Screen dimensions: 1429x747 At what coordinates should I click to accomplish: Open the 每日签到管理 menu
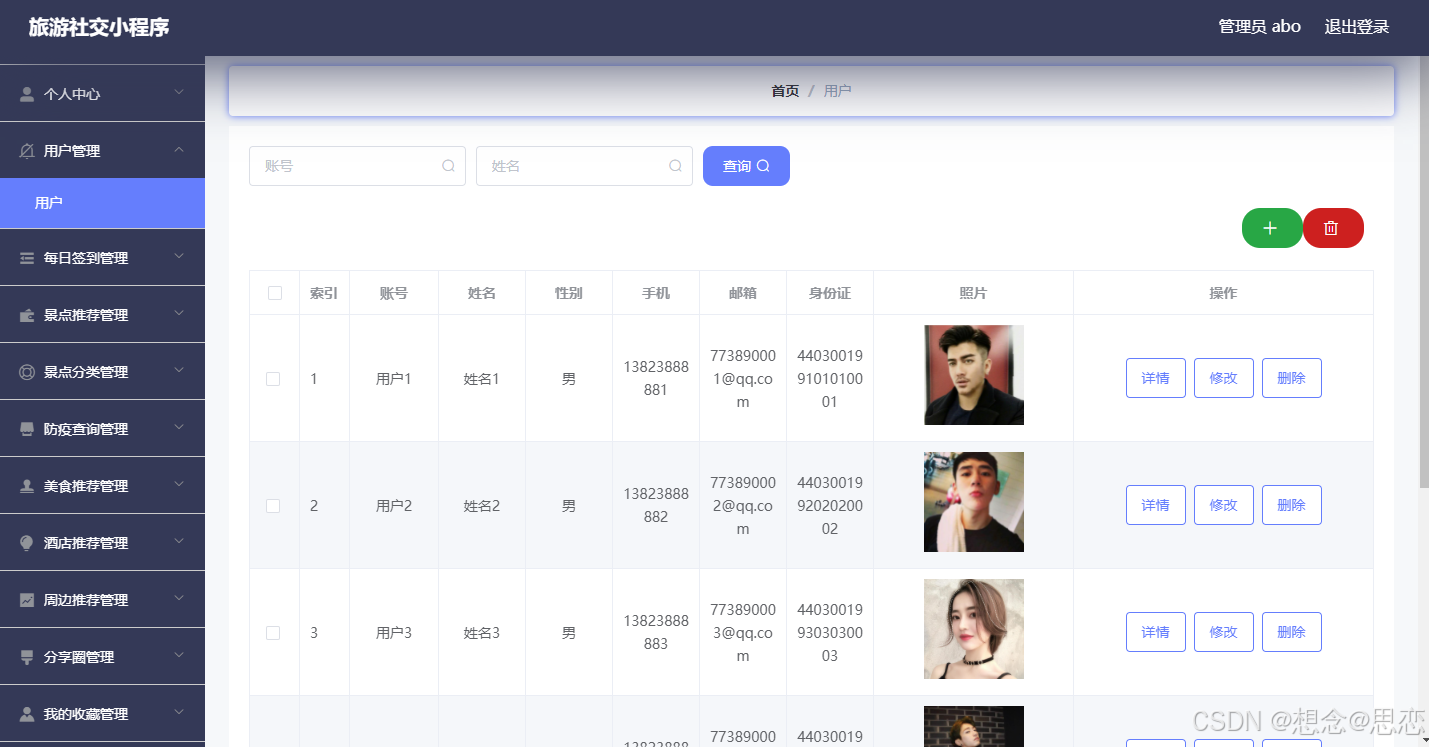(102, 258)
